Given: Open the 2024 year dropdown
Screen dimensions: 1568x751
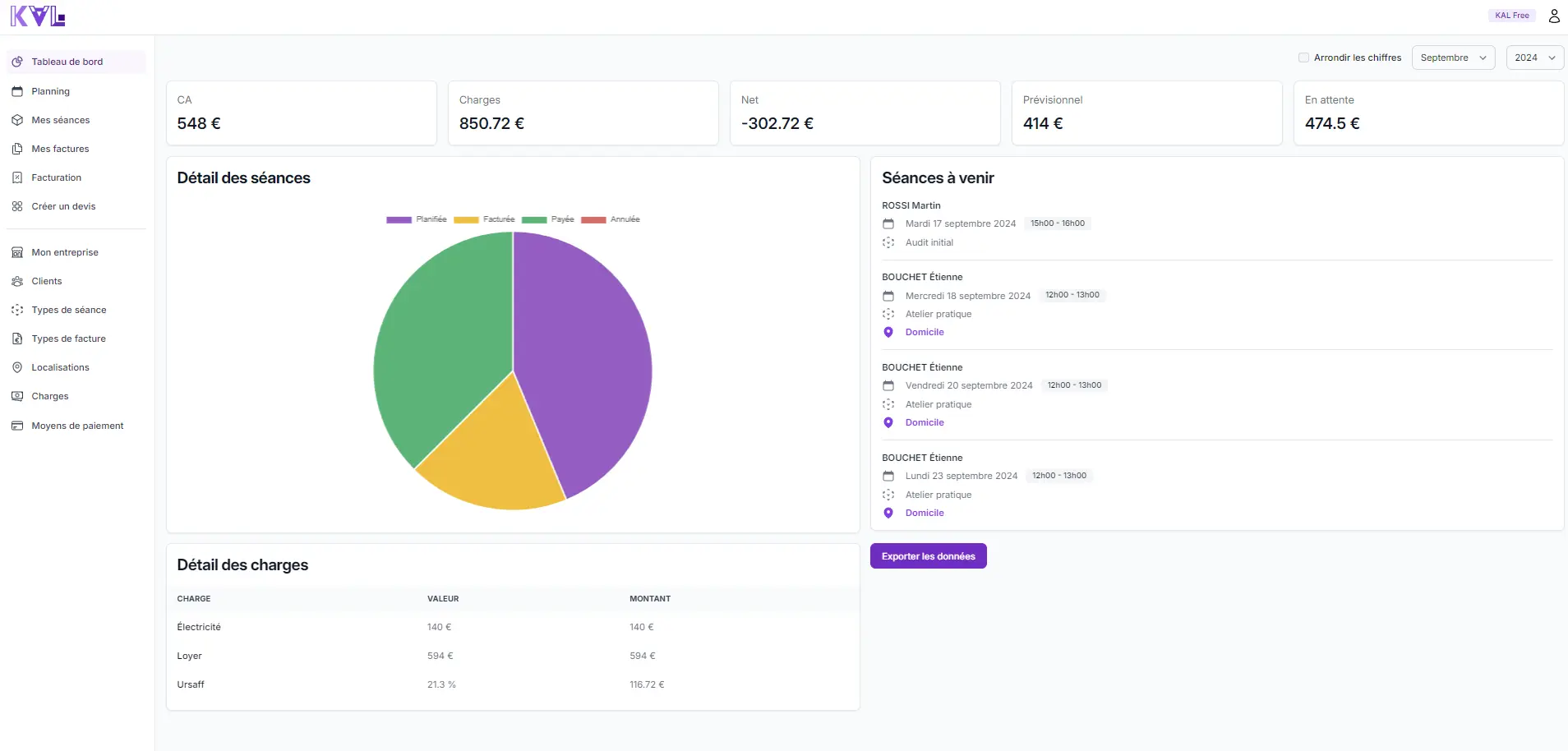Looking at the screenshot, I should [1533, 58].
